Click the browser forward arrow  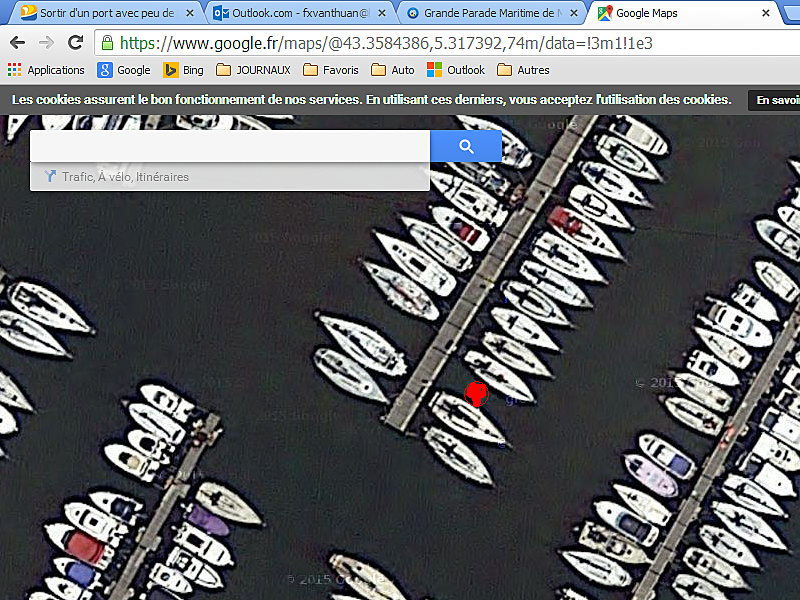coord(46,43)
